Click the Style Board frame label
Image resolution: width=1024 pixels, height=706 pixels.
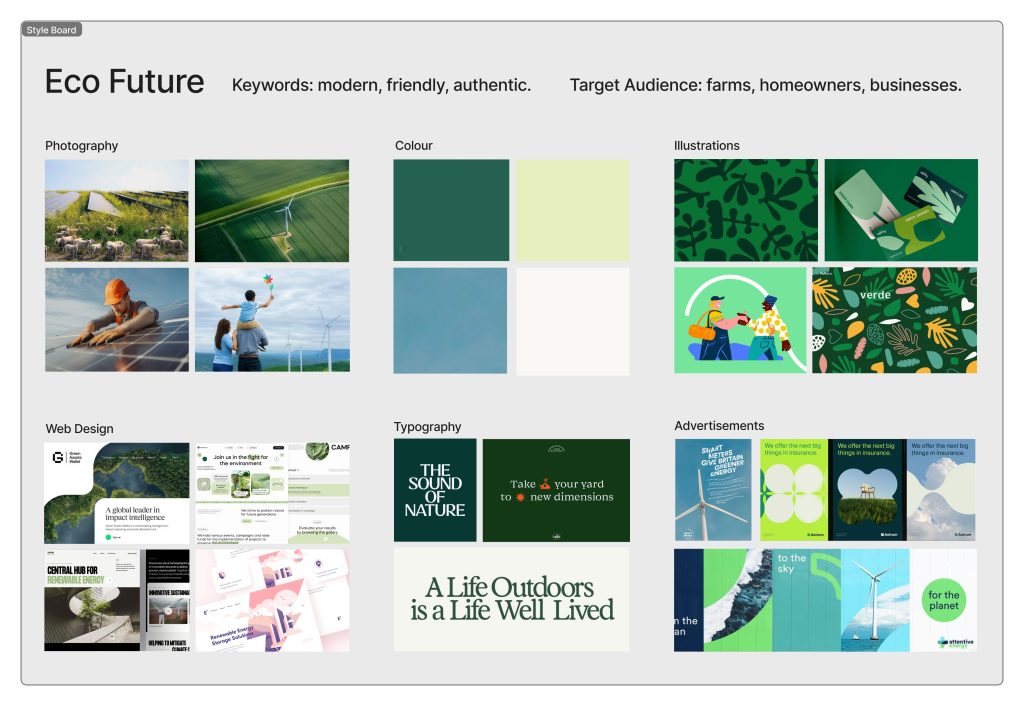click(x=51, y=30)
